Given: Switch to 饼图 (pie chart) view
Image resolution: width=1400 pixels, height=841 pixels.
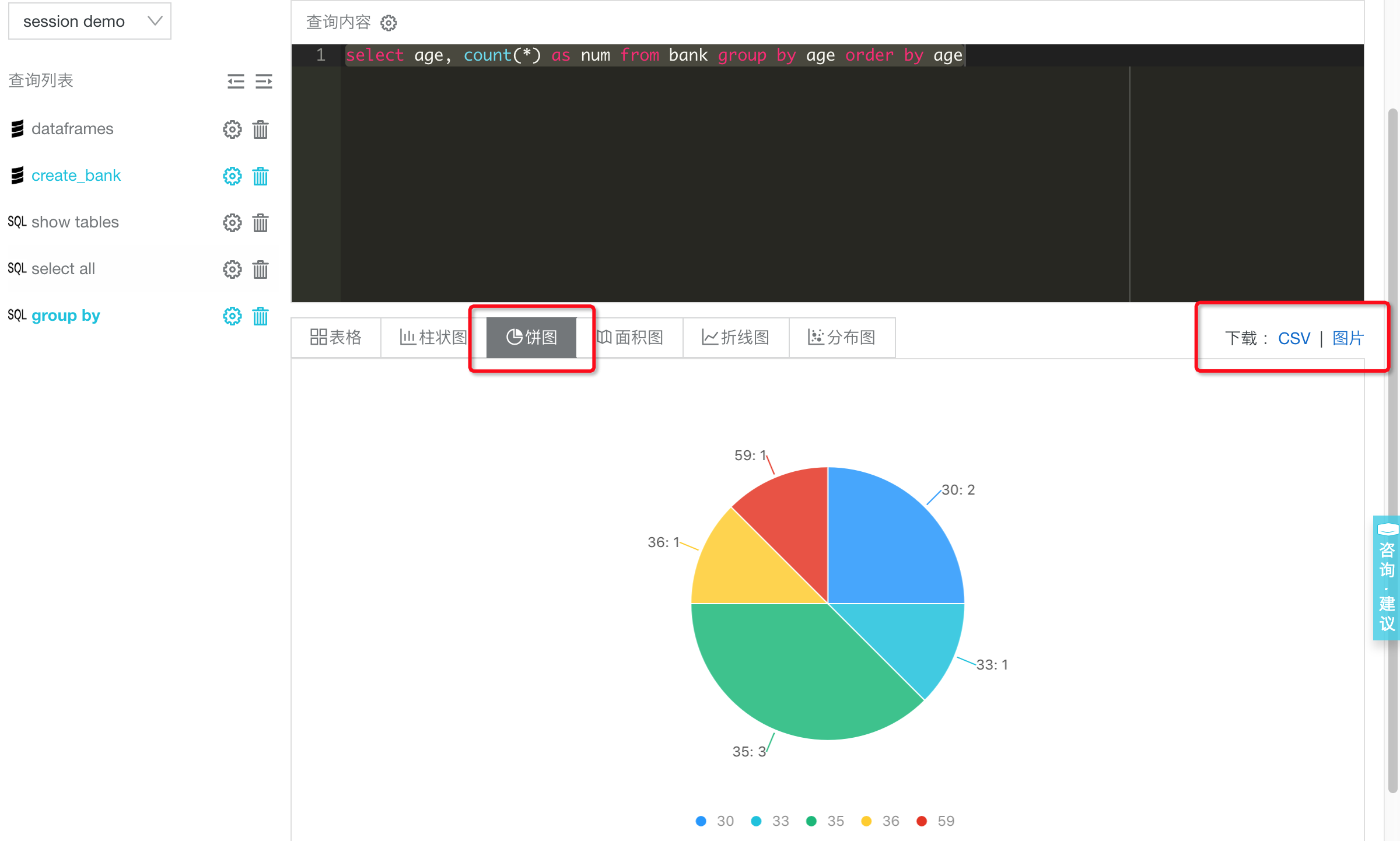Looking at the screenshot, I should pyautogui.click(x=530, y=336).
